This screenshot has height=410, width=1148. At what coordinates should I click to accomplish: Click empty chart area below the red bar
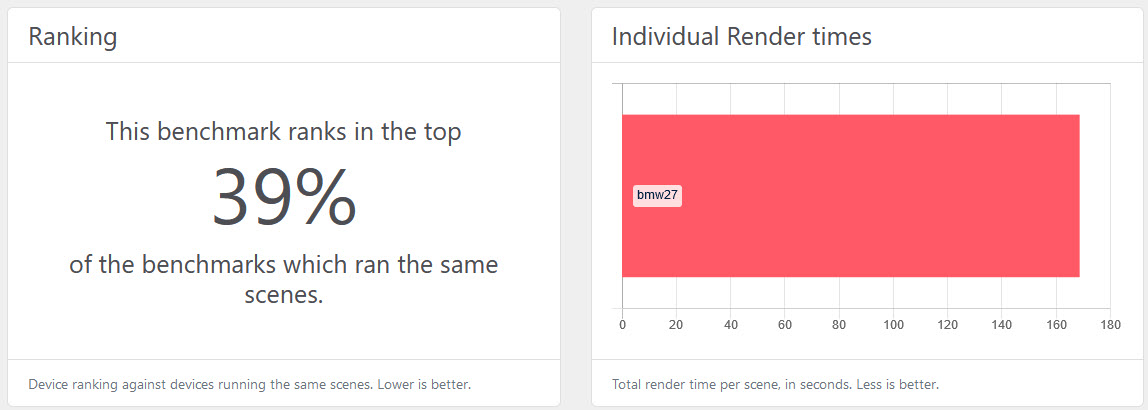coord(866,293)
